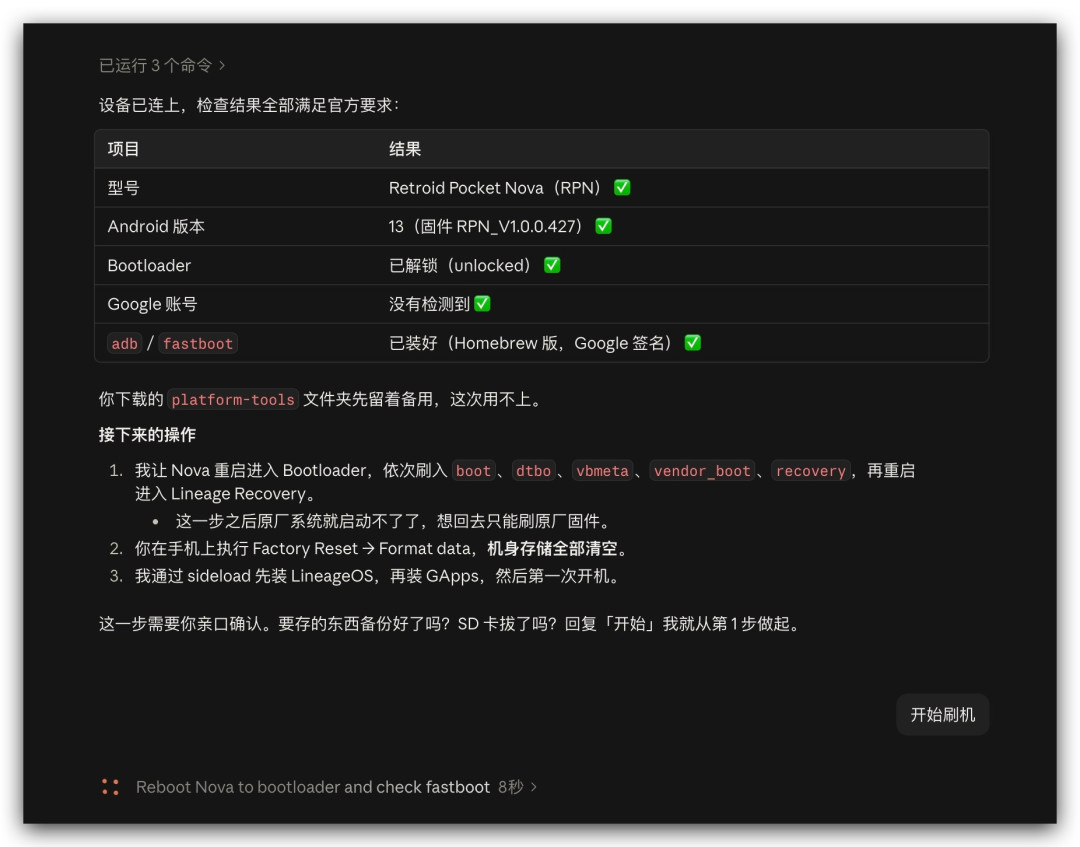The width and height of the screenshot is (1080, 847).
Task: Click the 开始刷机 message bubble
Action: tap(942, 715)
